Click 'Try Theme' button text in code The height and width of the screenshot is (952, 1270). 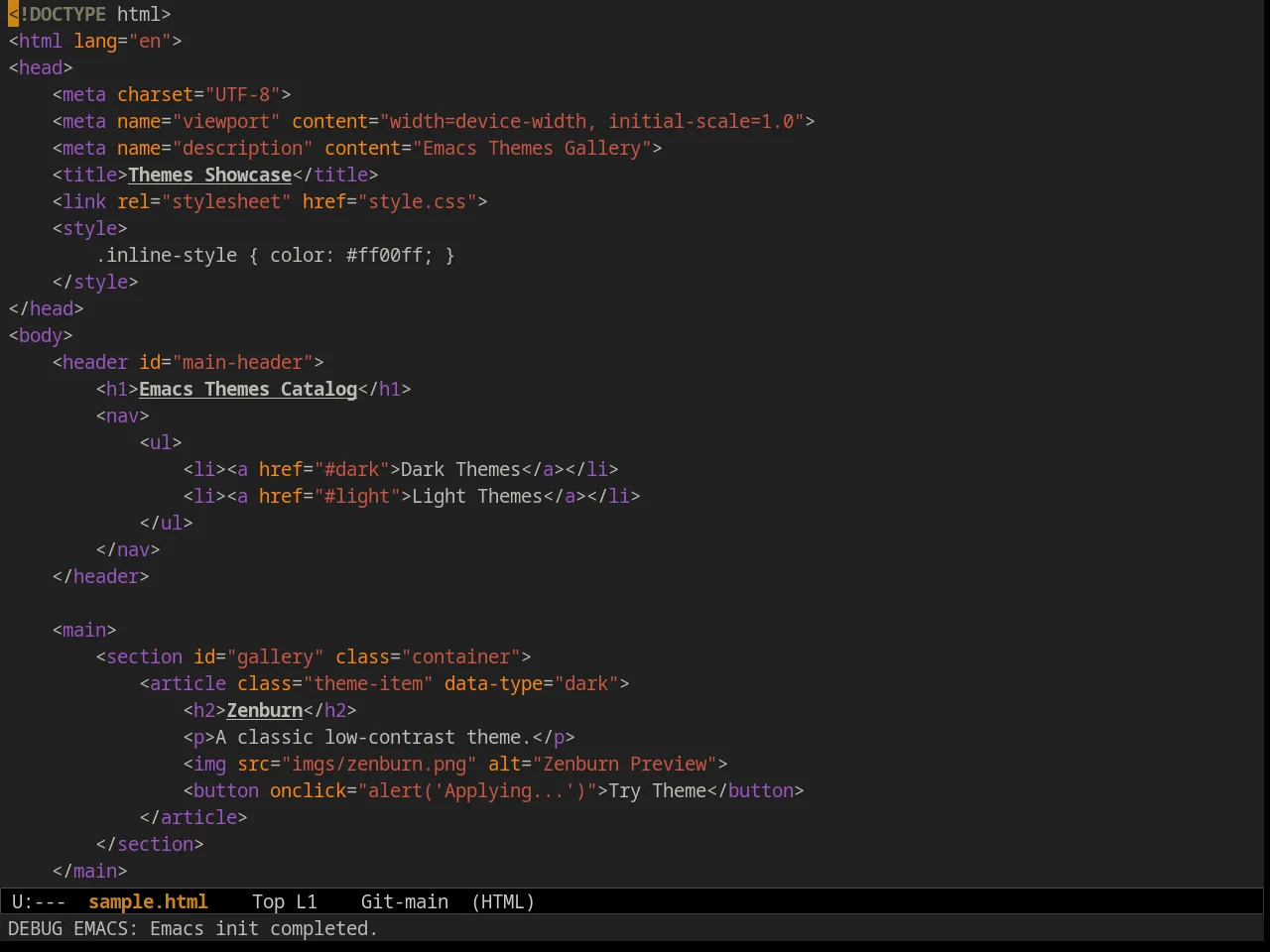pos(658,790)
